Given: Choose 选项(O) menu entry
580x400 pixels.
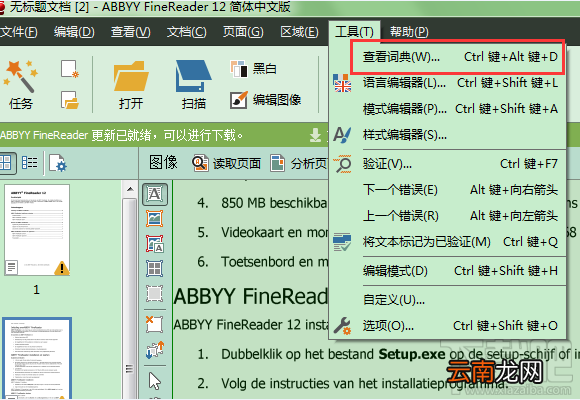Looking at the screenshot, I should click(x=448, y=326).
